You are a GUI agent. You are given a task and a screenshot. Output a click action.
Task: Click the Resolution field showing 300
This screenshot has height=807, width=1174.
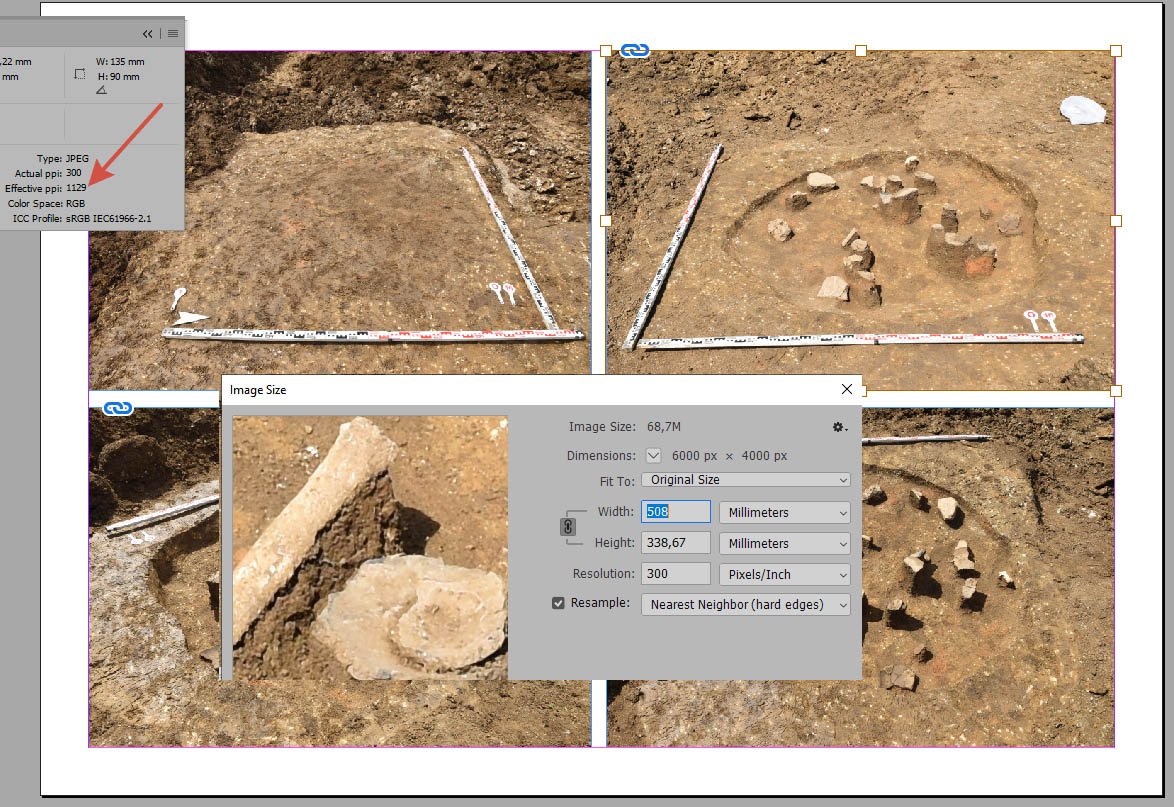[675, 573]
